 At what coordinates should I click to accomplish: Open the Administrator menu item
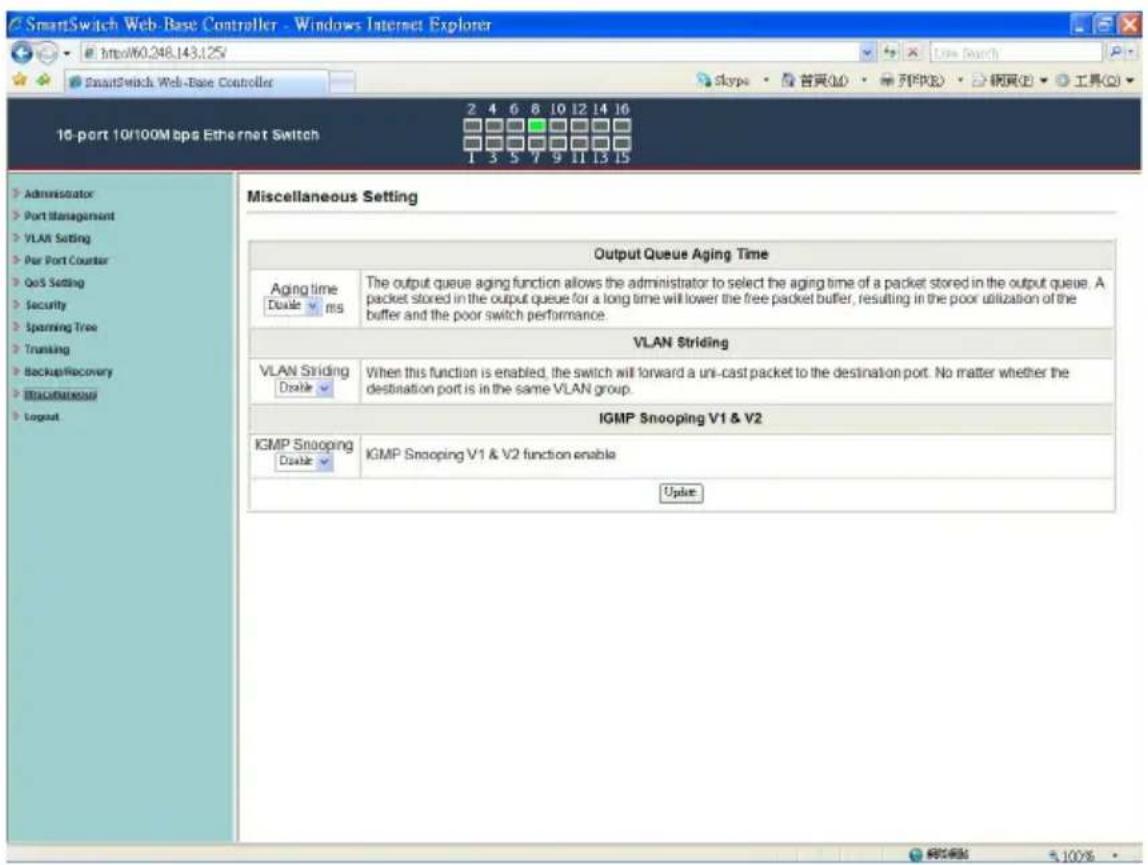click(59, 194)
